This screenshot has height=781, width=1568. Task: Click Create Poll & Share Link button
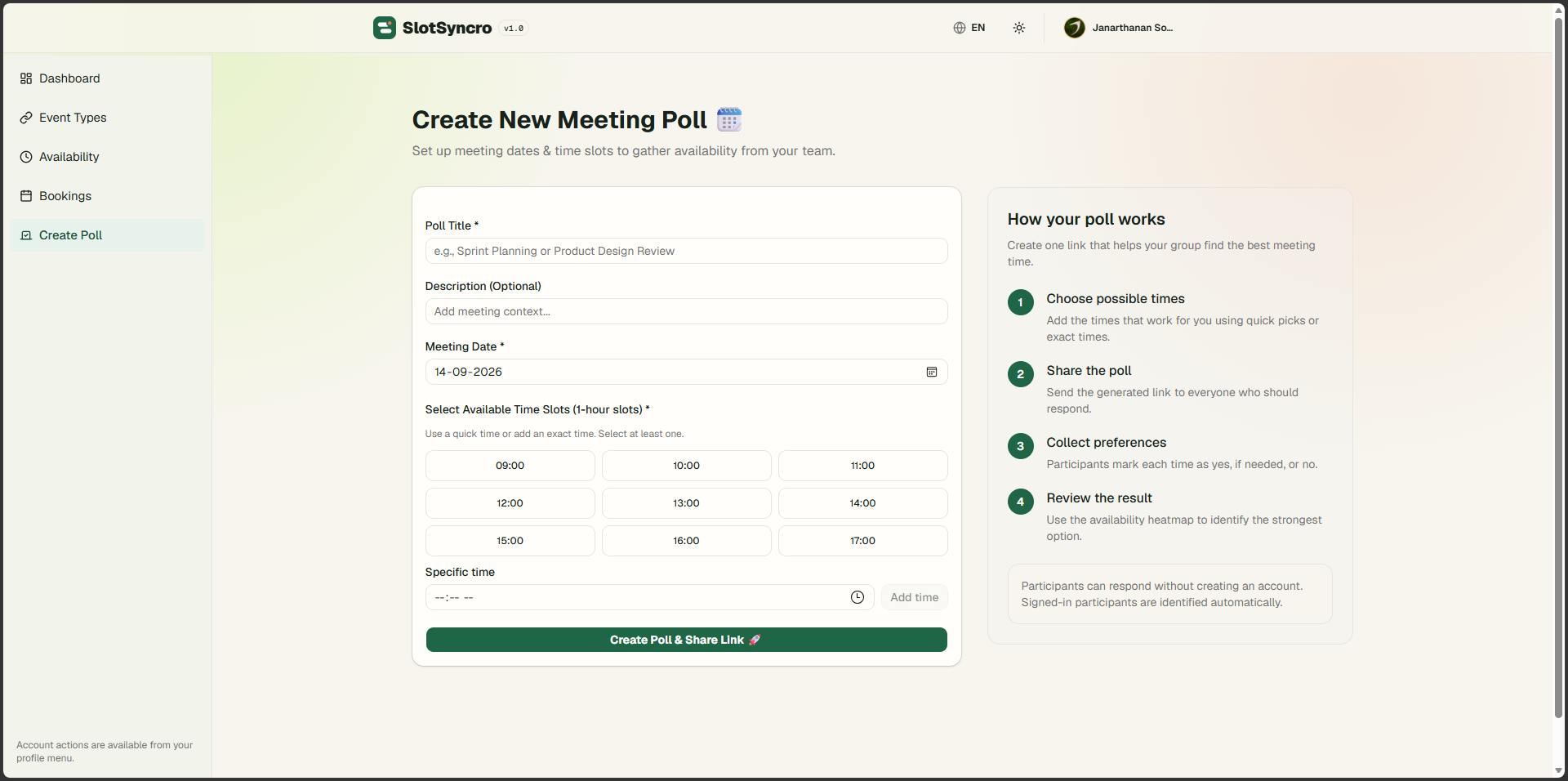(687, 640)
